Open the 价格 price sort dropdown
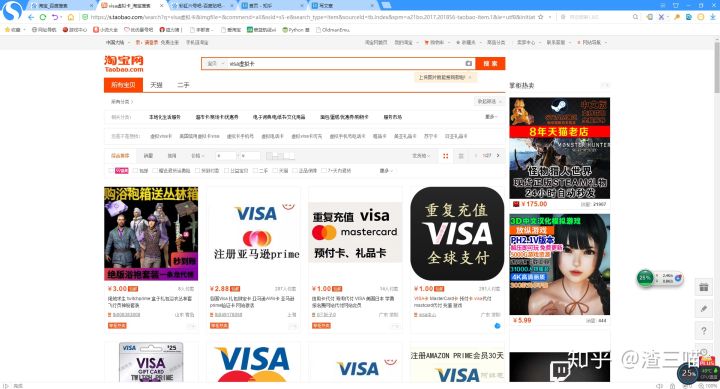This screenshot has height=389, width=720. (198, 156)
